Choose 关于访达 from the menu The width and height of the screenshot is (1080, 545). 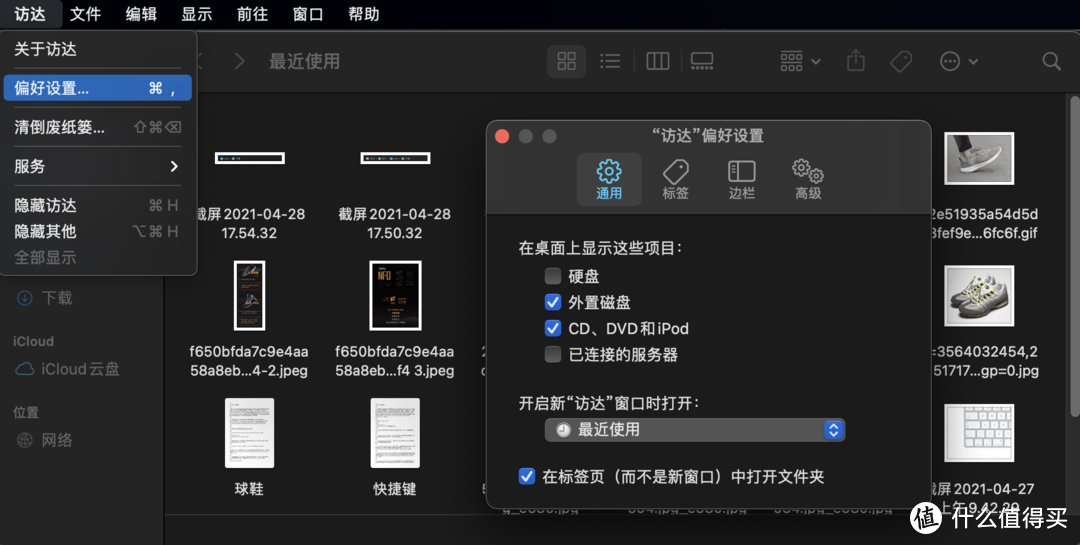click(x=97, y=49)
